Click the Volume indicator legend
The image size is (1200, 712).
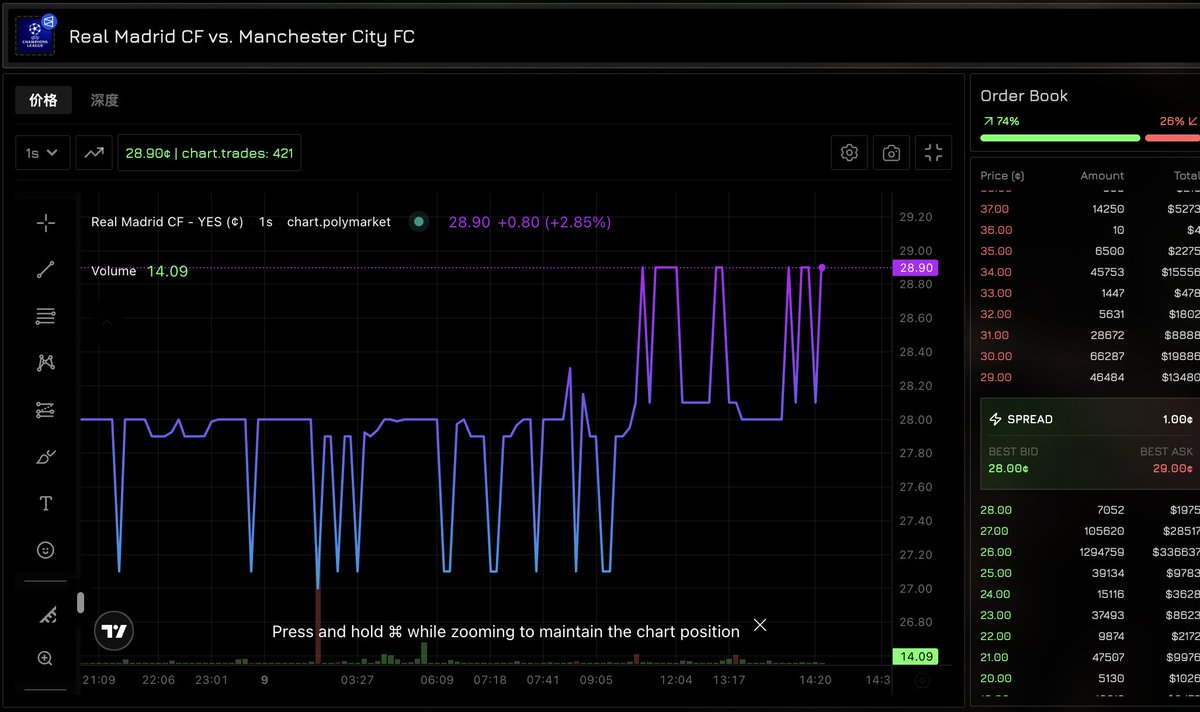tap(114, 271)
